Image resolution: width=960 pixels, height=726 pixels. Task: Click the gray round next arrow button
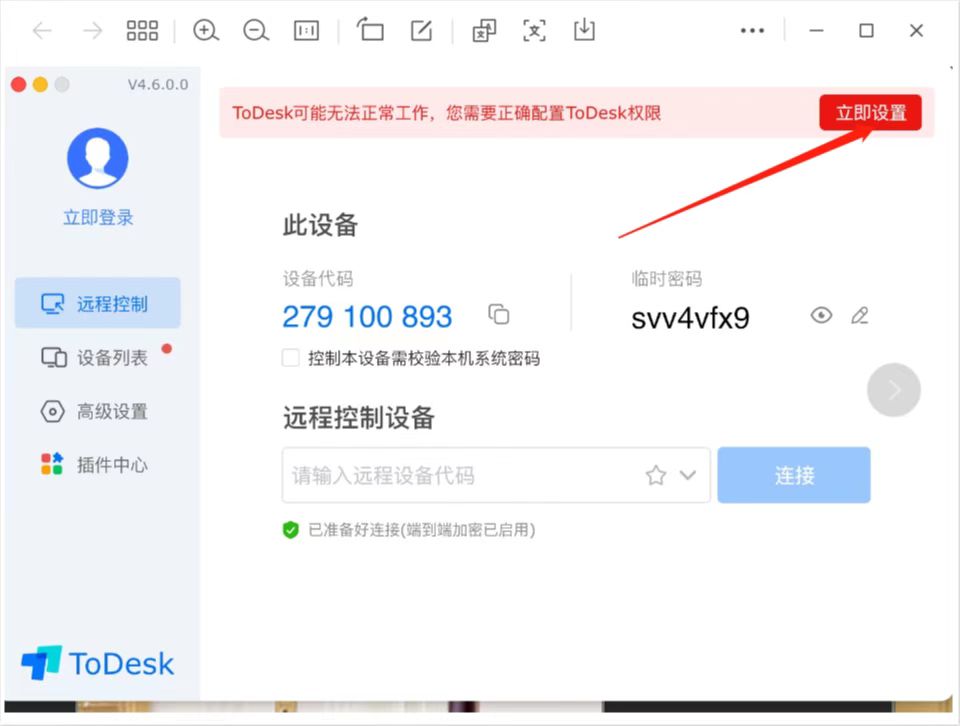click(x=894, y=390)
